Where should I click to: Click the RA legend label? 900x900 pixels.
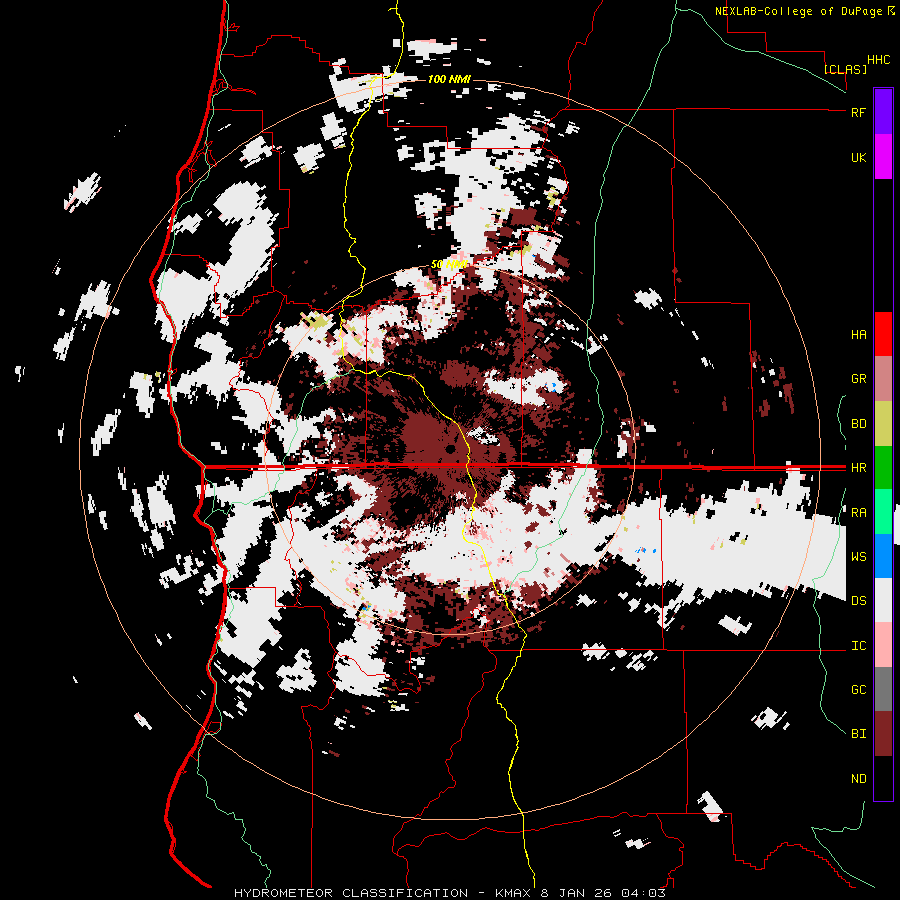[858, 513]
